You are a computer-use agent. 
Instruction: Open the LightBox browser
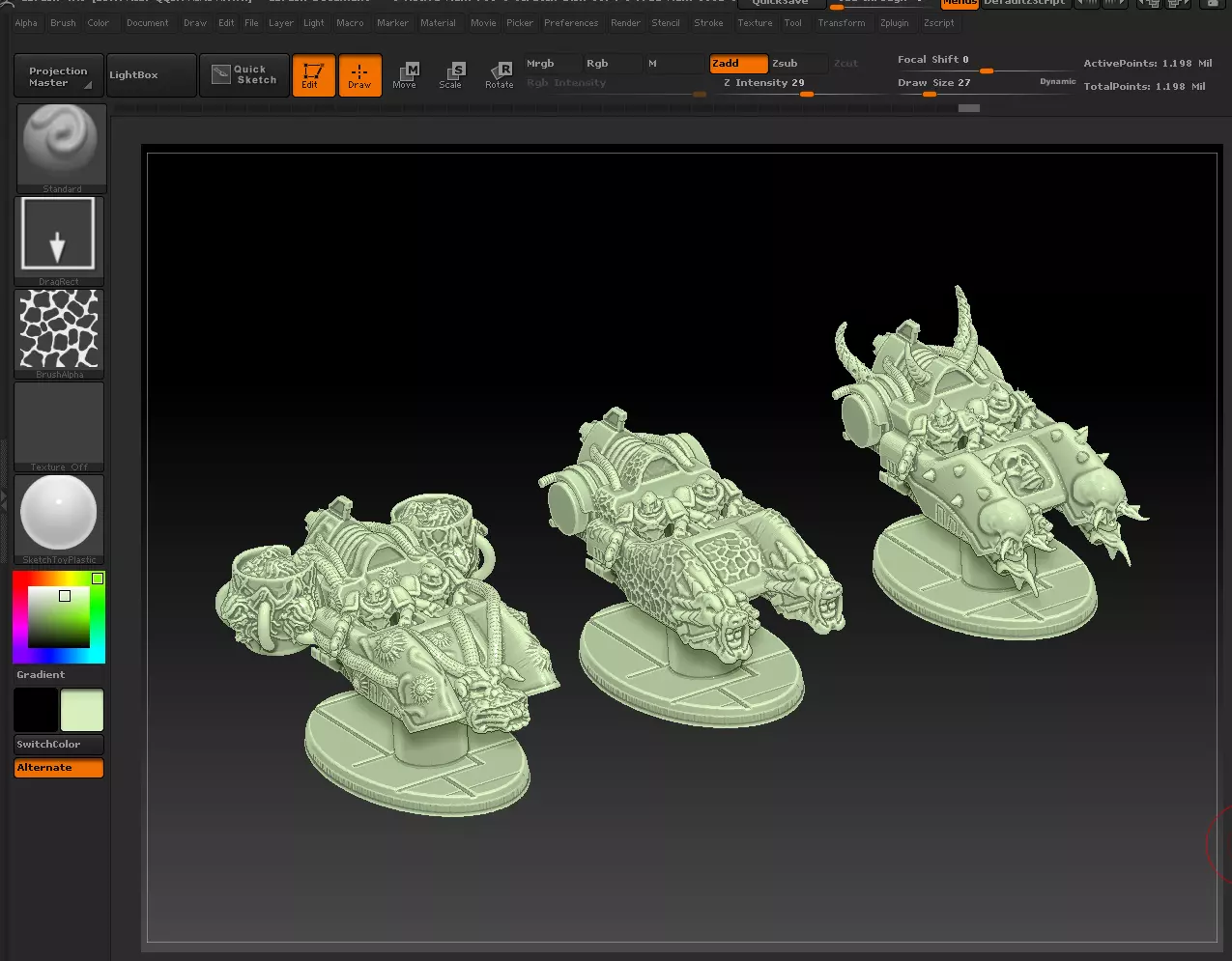tap(151, 75)
